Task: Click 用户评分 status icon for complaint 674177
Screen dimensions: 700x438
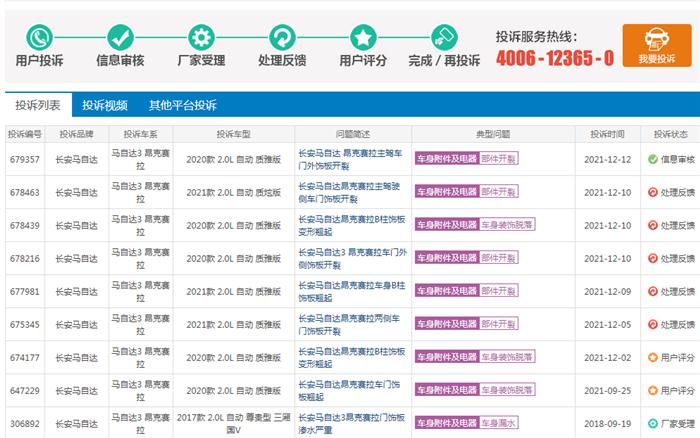Action: pyautogui.click(x=653, y=357)
